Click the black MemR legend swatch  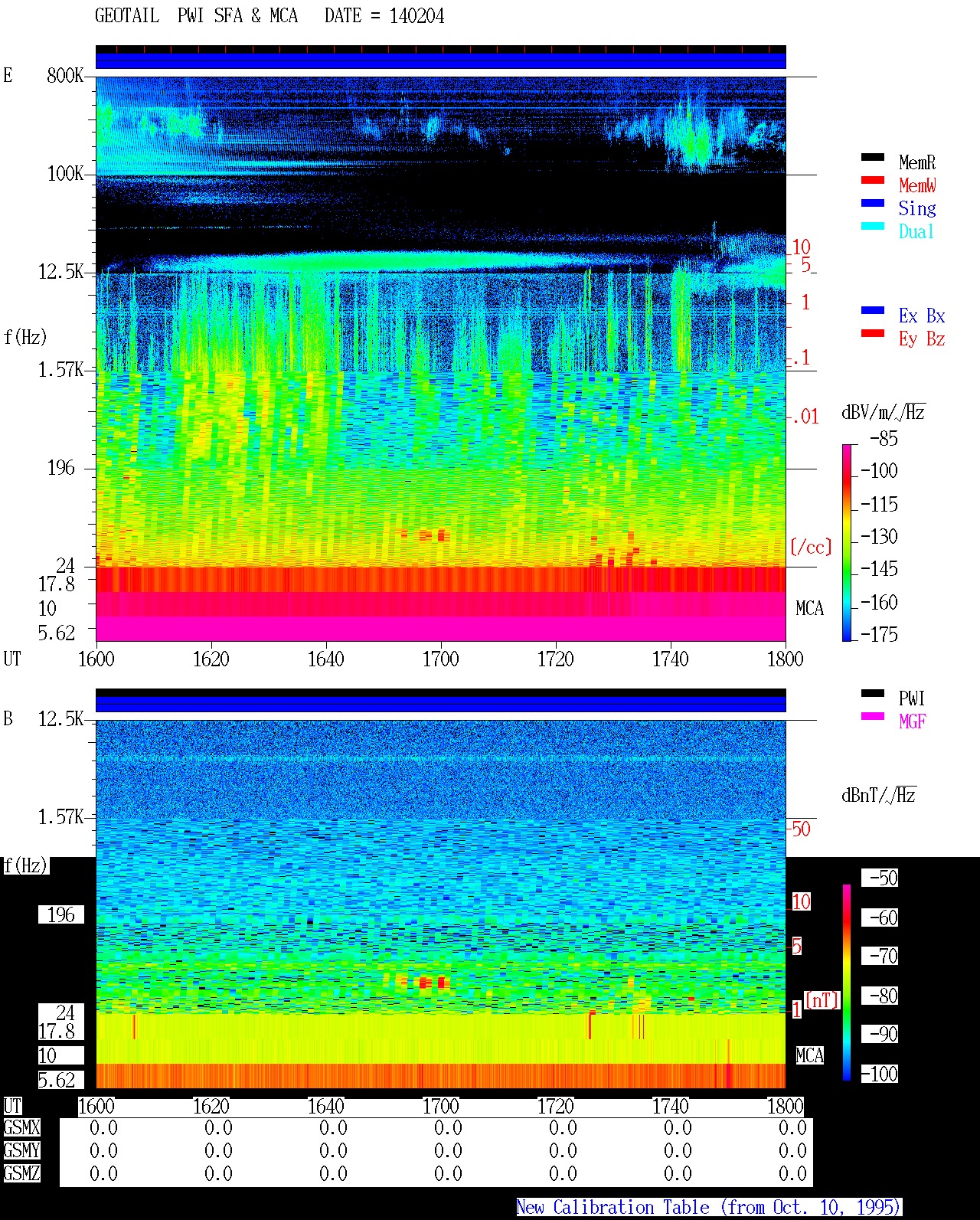873,158
